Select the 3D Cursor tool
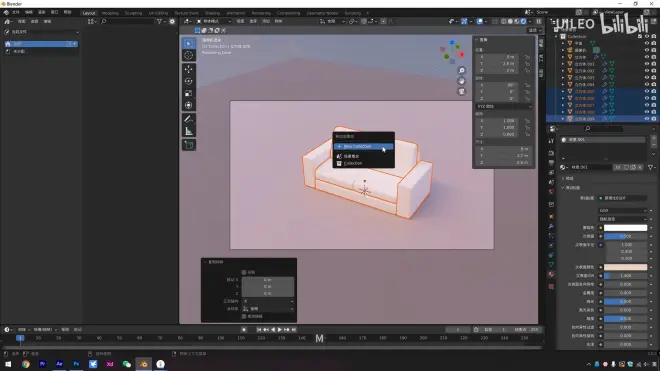The width and height of the screenshot is (660, 371). [x=189, y=55]
